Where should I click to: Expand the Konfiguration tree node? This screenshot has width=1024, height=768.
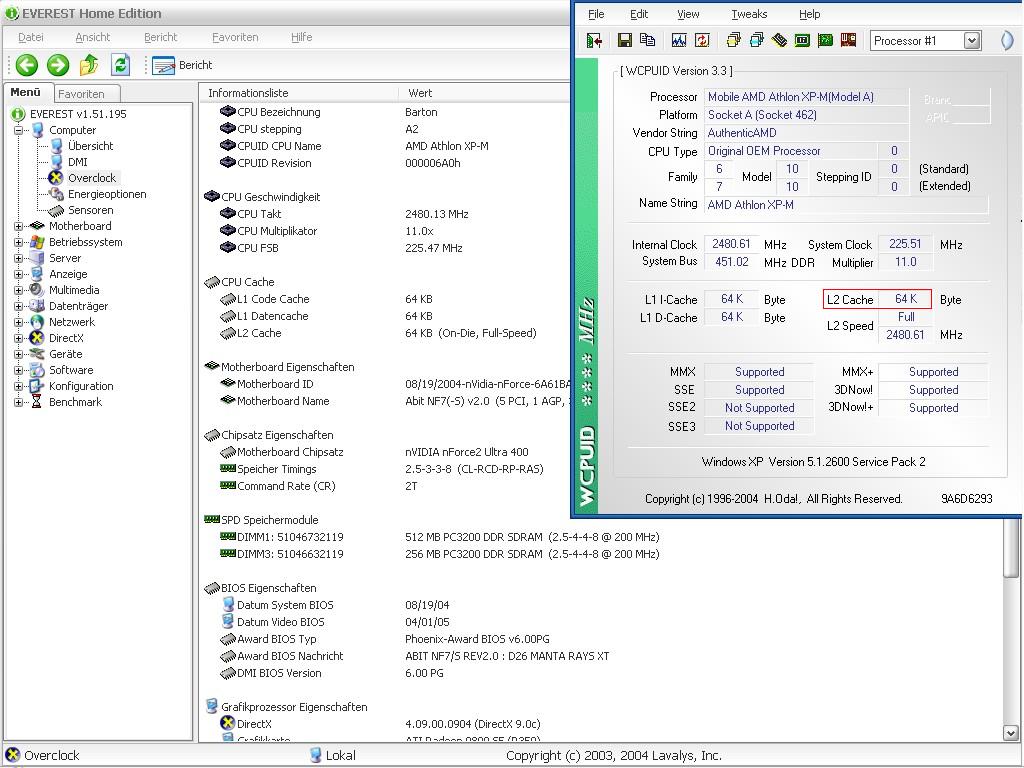coord(18,386)
